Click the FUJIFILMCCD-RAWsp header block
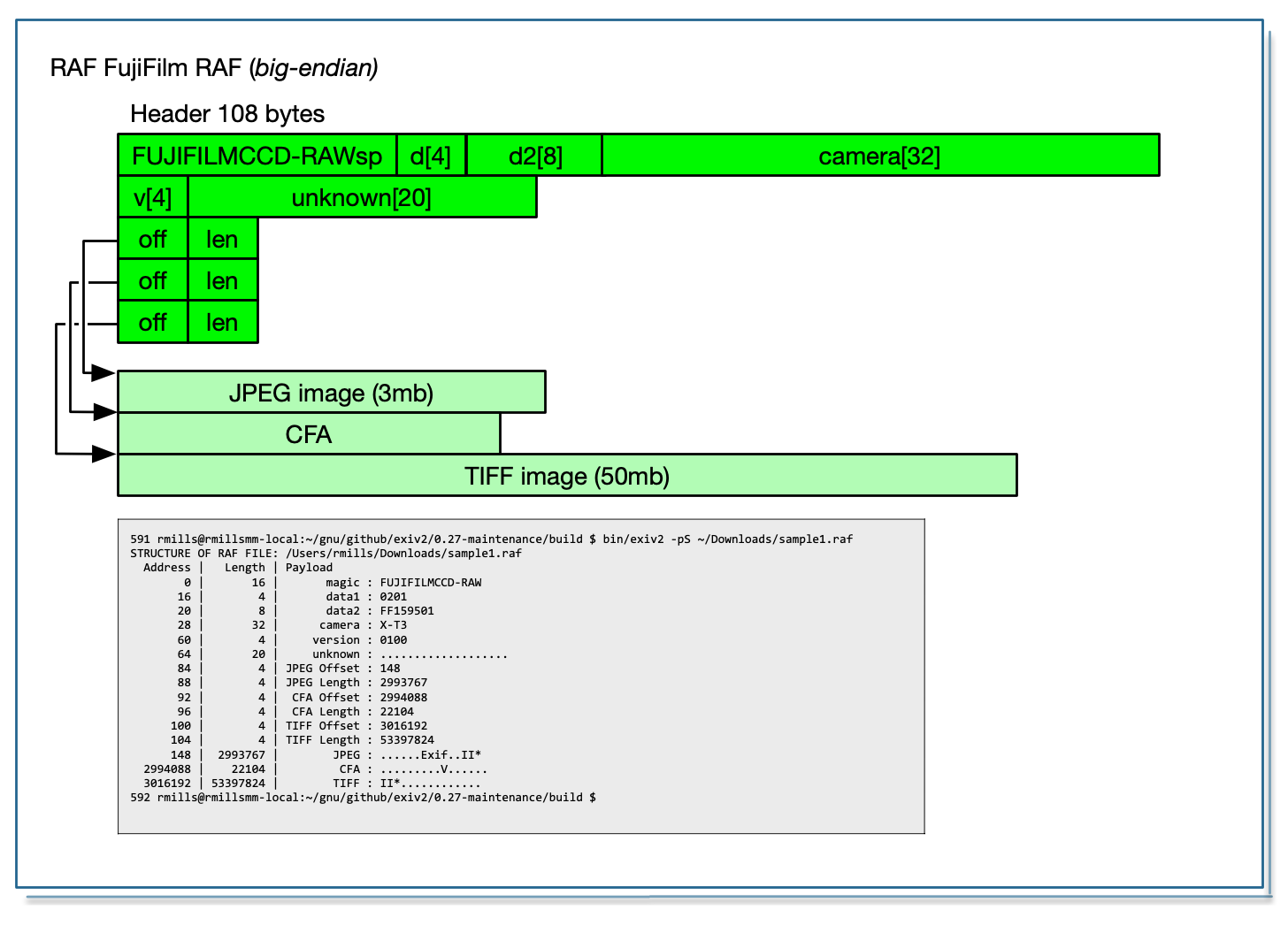 point(257,156)
